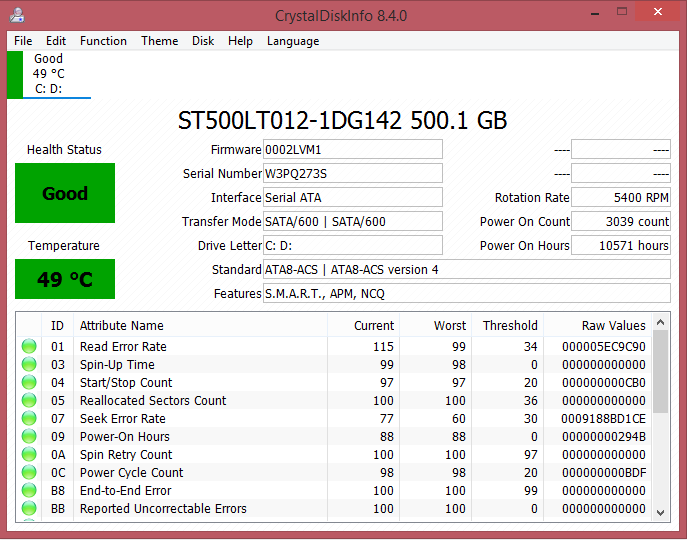Click status icon for Reallocated Sectors Count
The height and width of the screenshot is (540, 687).
tap(29, 400)
